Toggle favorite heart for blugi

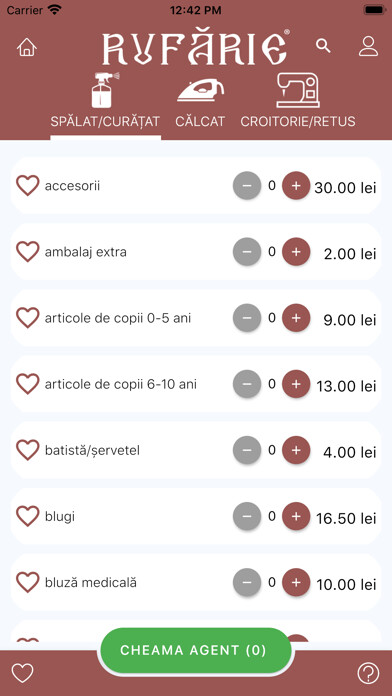coord(28,516)
